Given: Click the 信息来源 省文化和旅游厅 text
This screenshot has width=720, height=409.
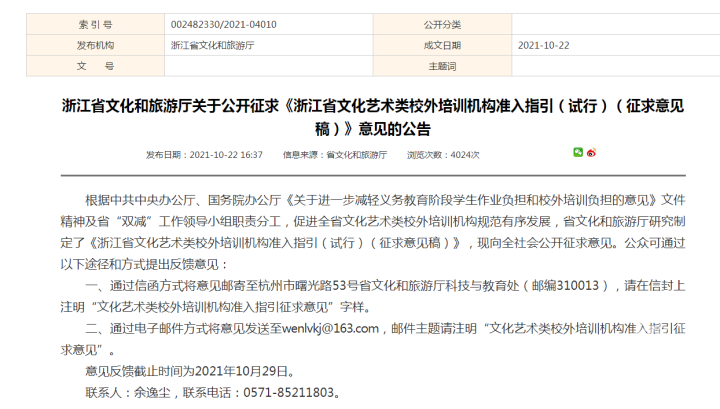Looking at the screenshot, I should point(334,155).
